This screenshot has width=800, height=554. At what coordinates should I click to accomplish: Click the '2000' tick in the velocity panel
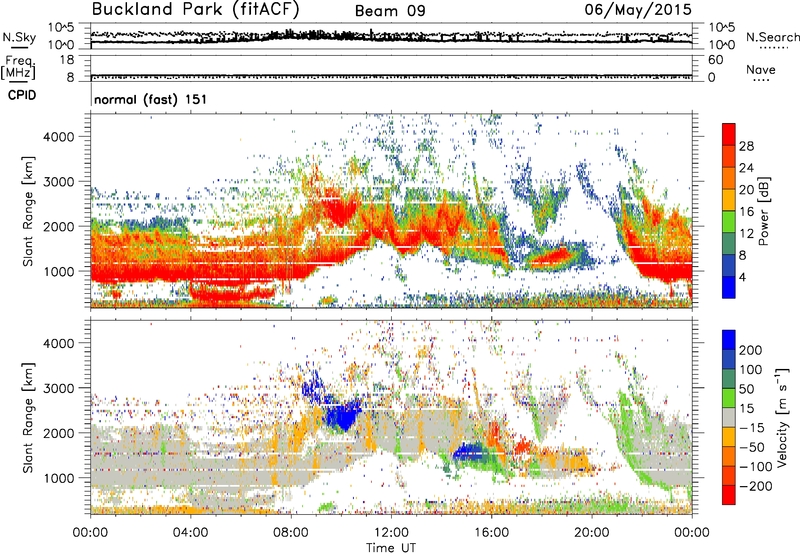(58, 433)
